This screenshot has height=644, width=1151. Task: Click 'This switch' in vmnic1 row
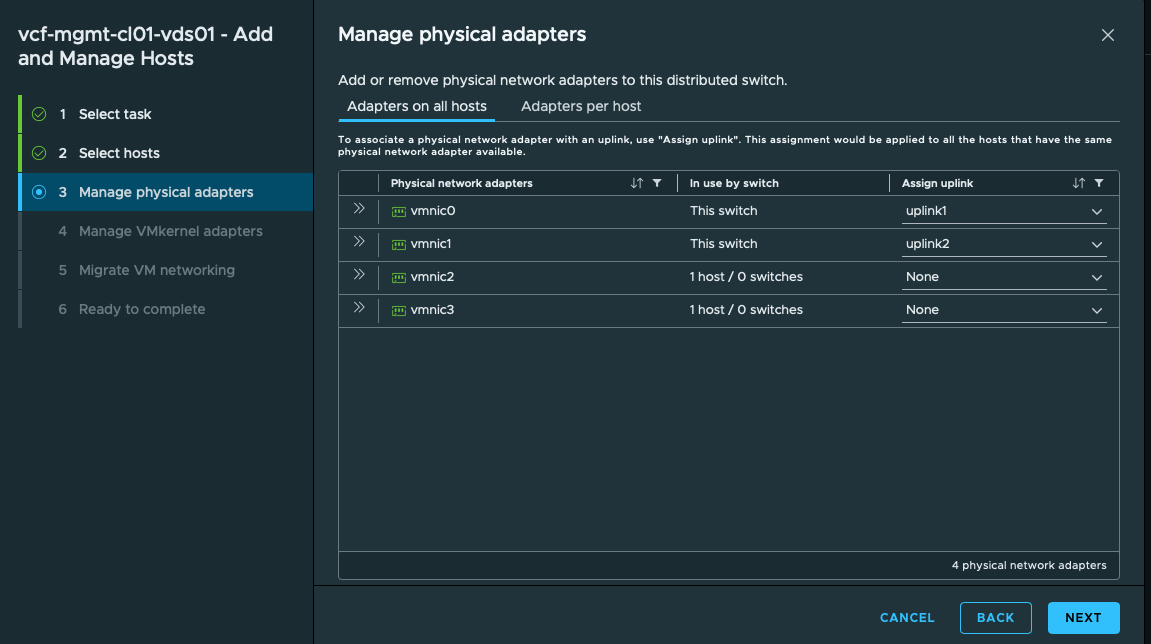point(723,244)
